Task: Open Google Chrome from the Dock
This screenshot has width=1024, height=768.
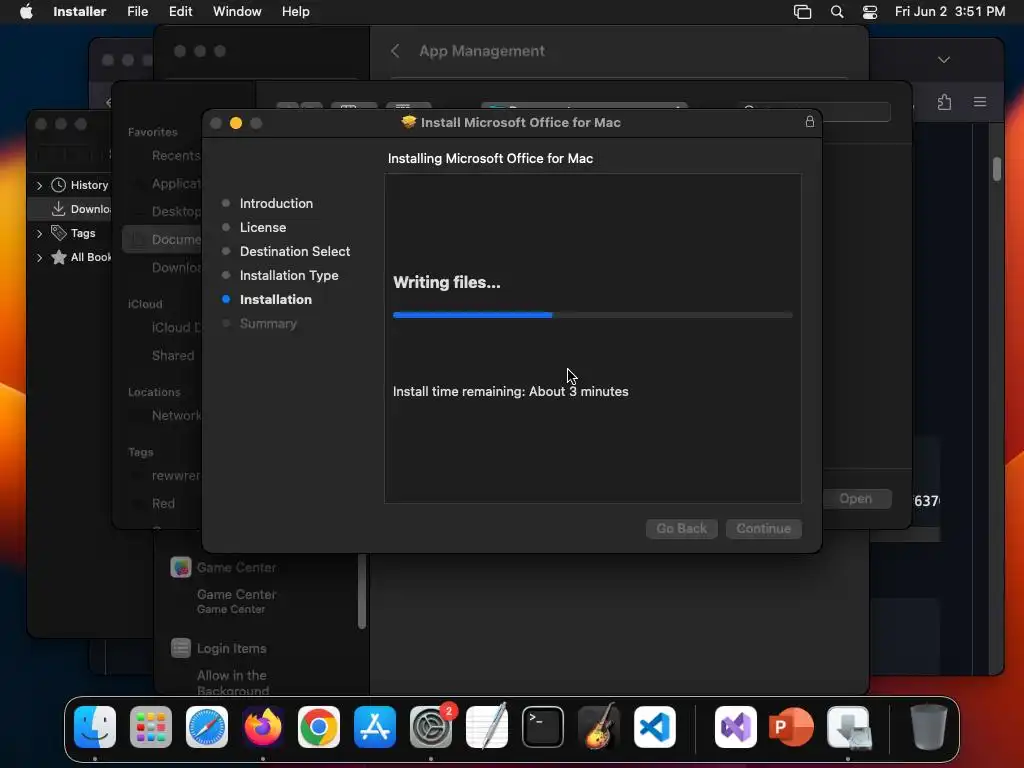Action: (319, 727)
